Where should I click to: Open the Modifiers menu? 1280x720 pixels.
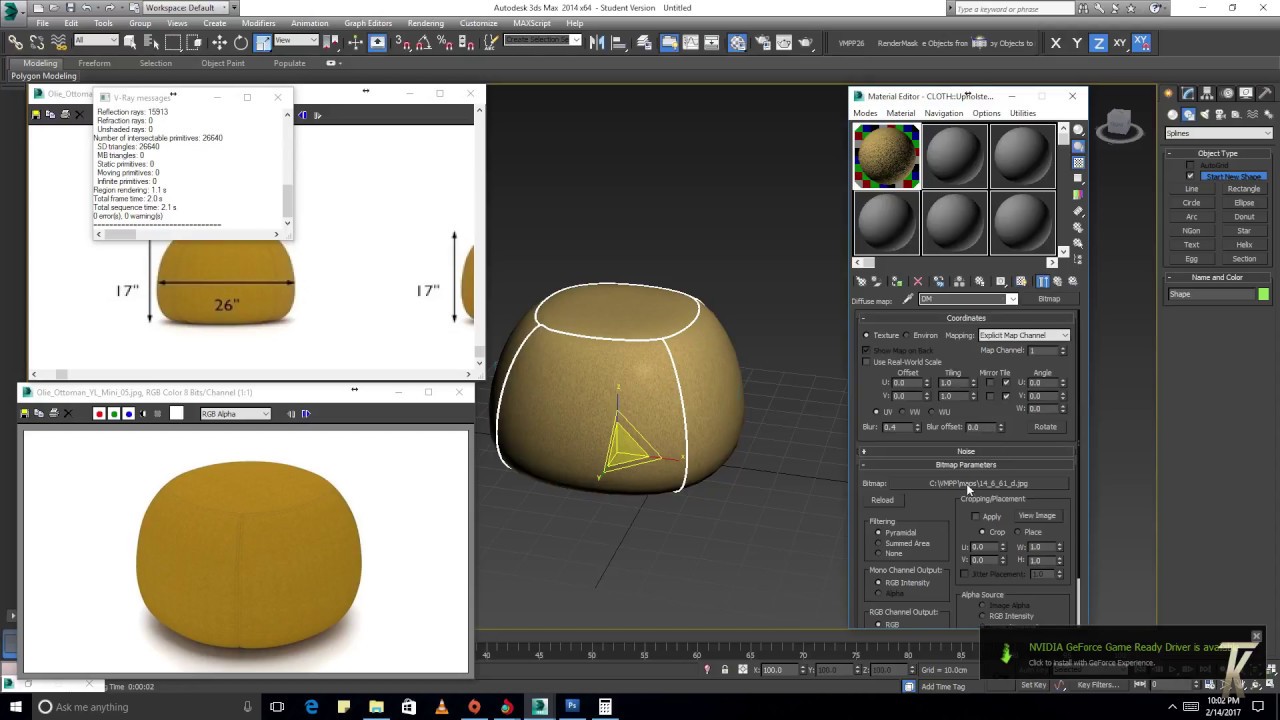258,23
